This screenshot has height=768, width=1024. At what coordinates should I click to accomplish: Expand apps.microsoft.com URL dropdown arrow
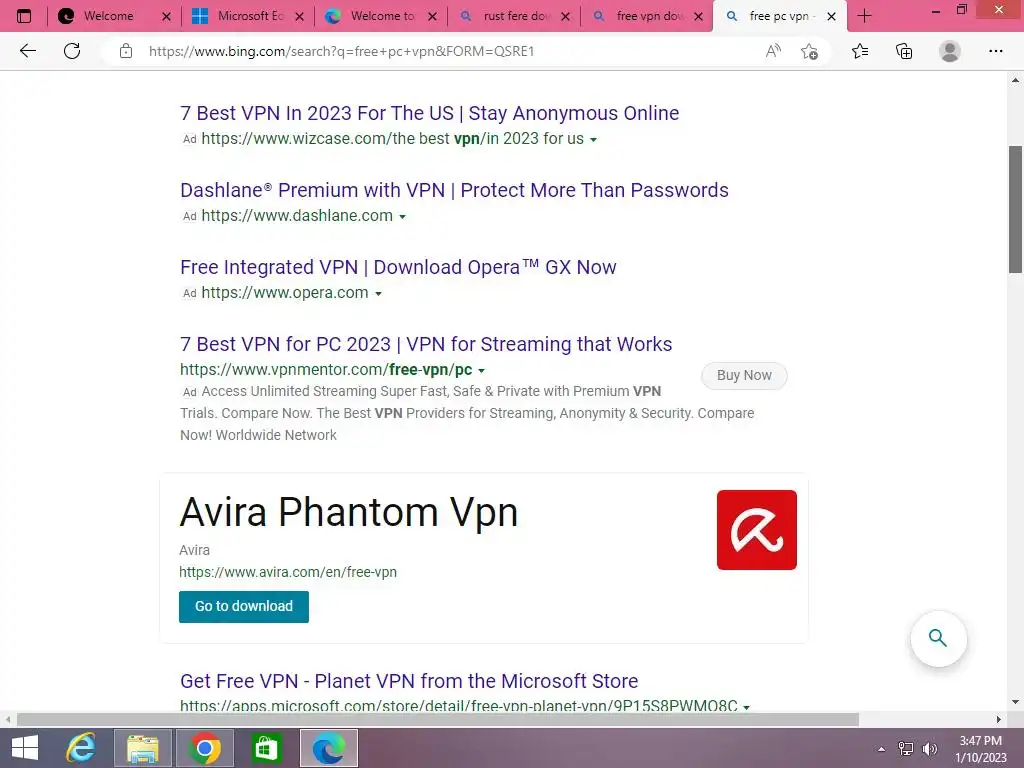(x=746, y=707)
